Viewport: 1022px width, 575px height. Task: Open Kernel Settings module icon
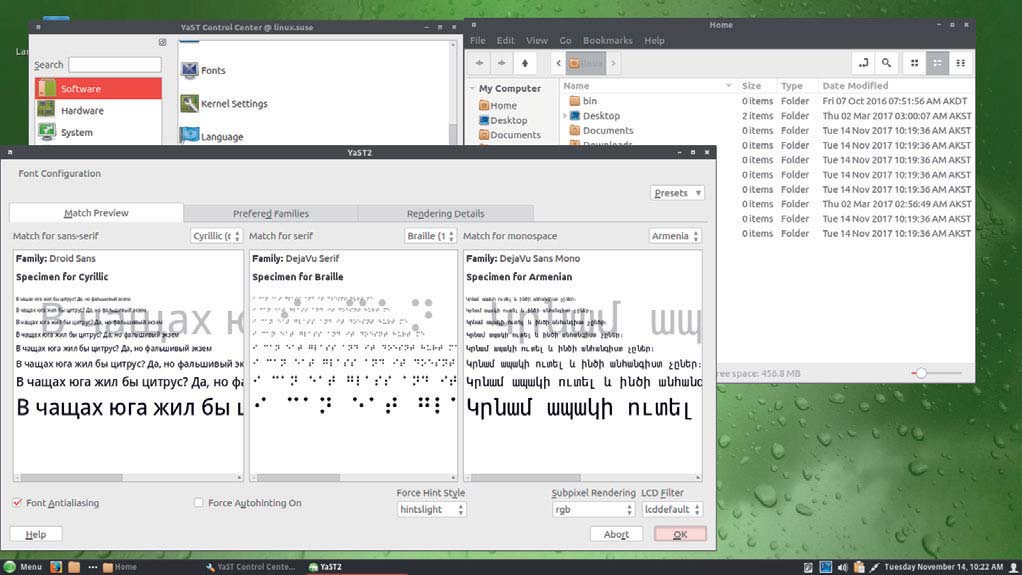[190, 103]
